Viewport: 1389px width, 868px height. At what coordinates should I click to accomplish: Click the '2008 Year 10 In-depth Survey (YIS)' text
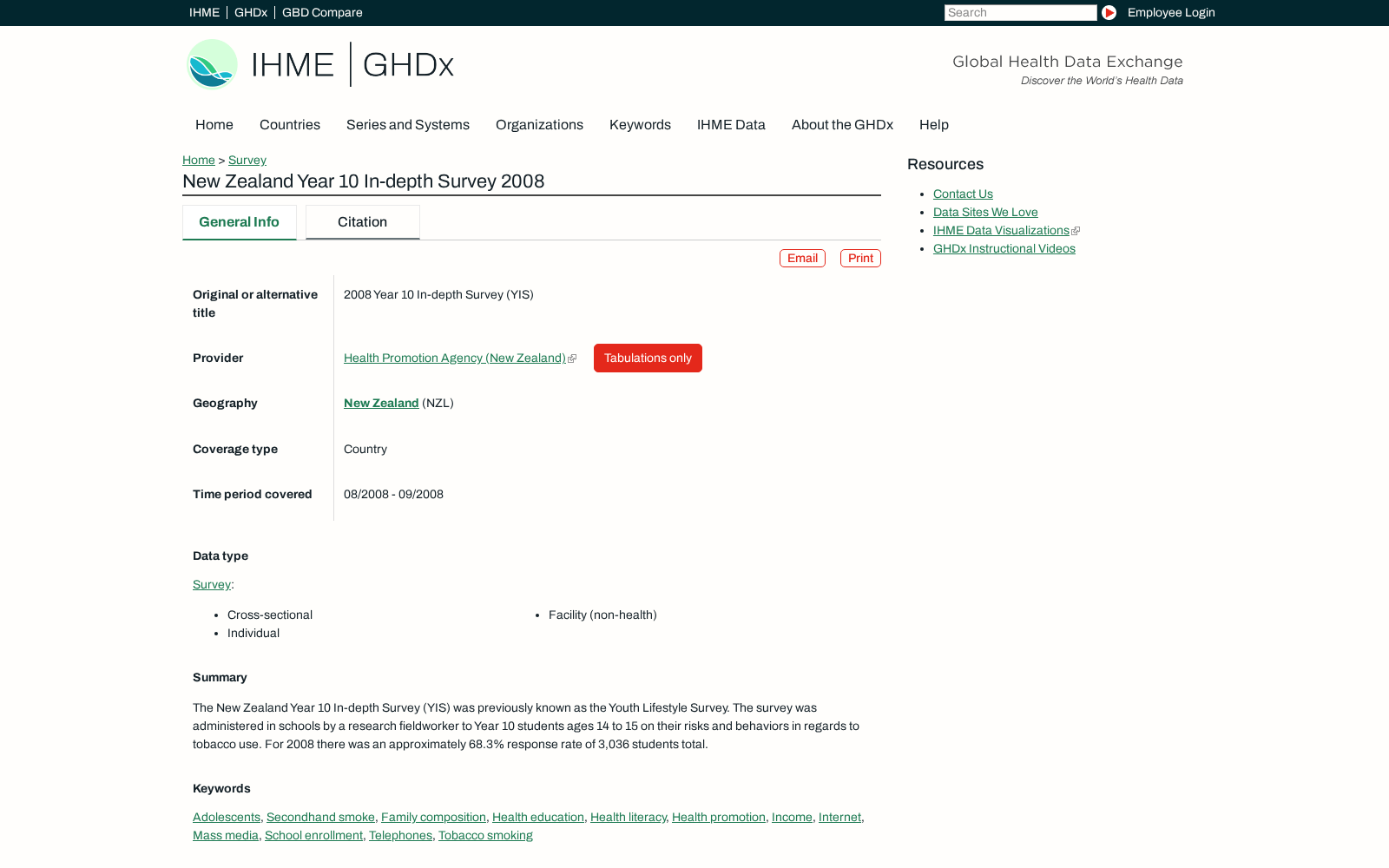438,294
